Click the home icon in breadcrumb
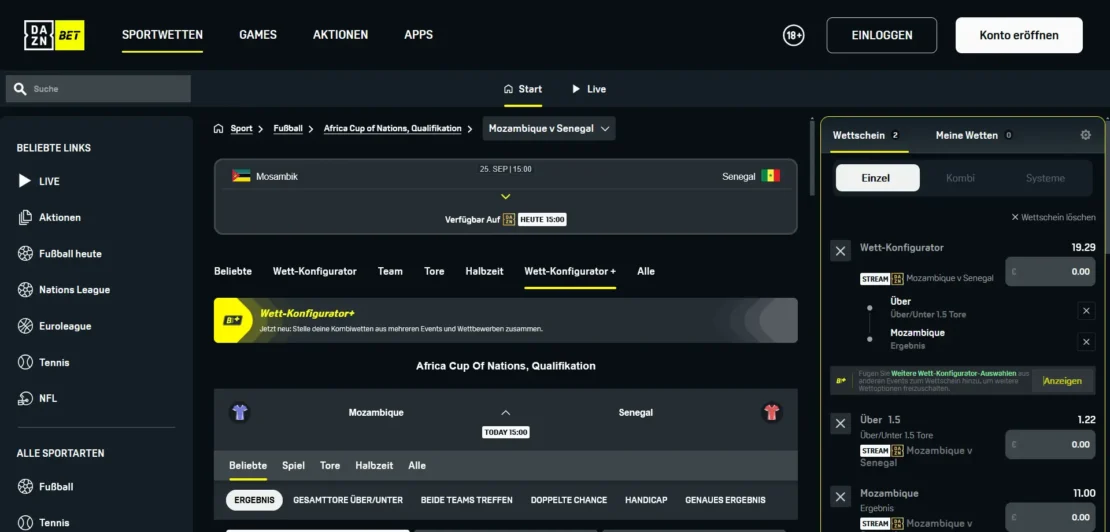The image size is (1110, 532). [x=219, y=129]
